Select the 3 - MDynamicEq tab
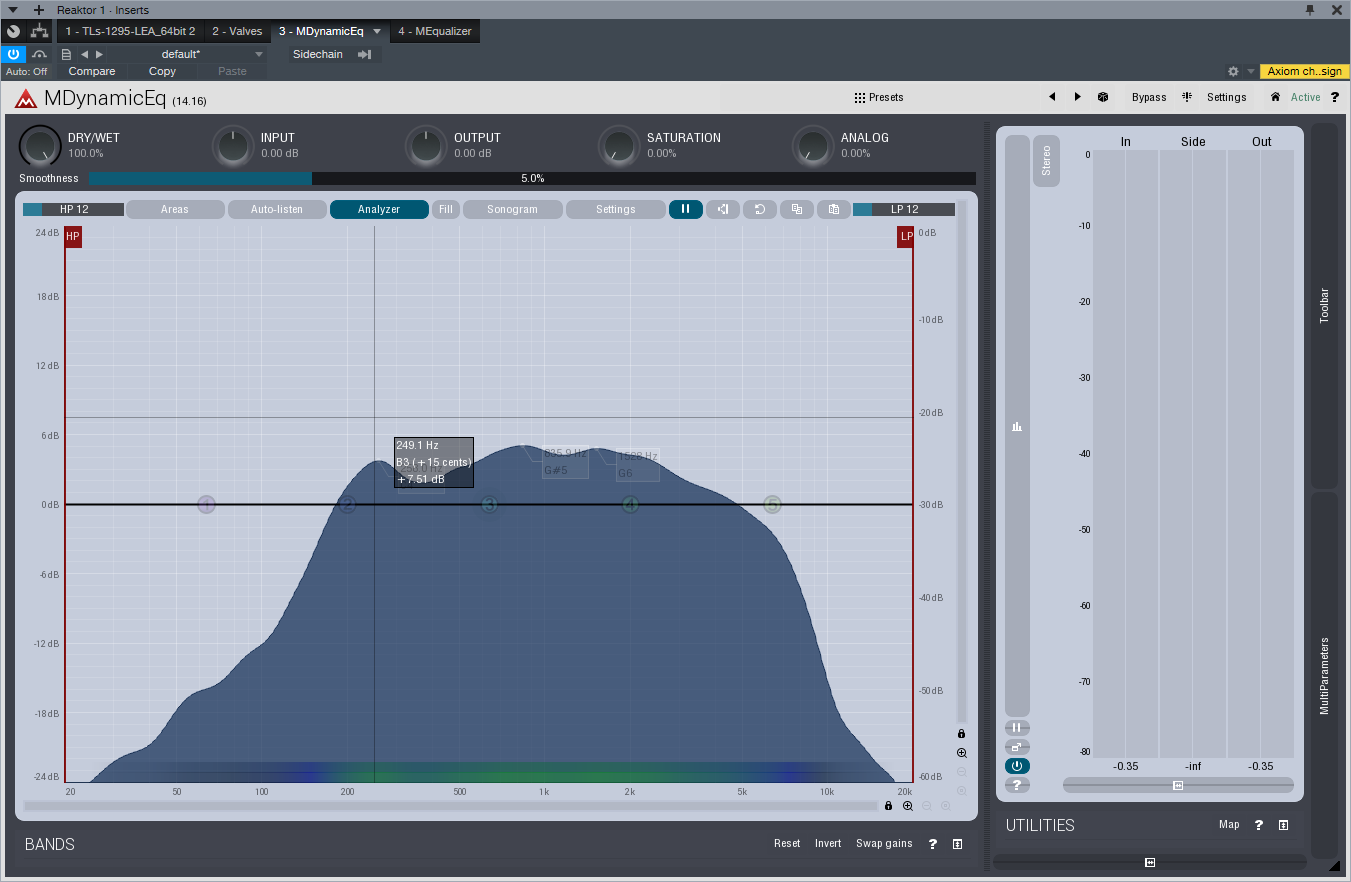1351x882 pixels. click(321, 31)
